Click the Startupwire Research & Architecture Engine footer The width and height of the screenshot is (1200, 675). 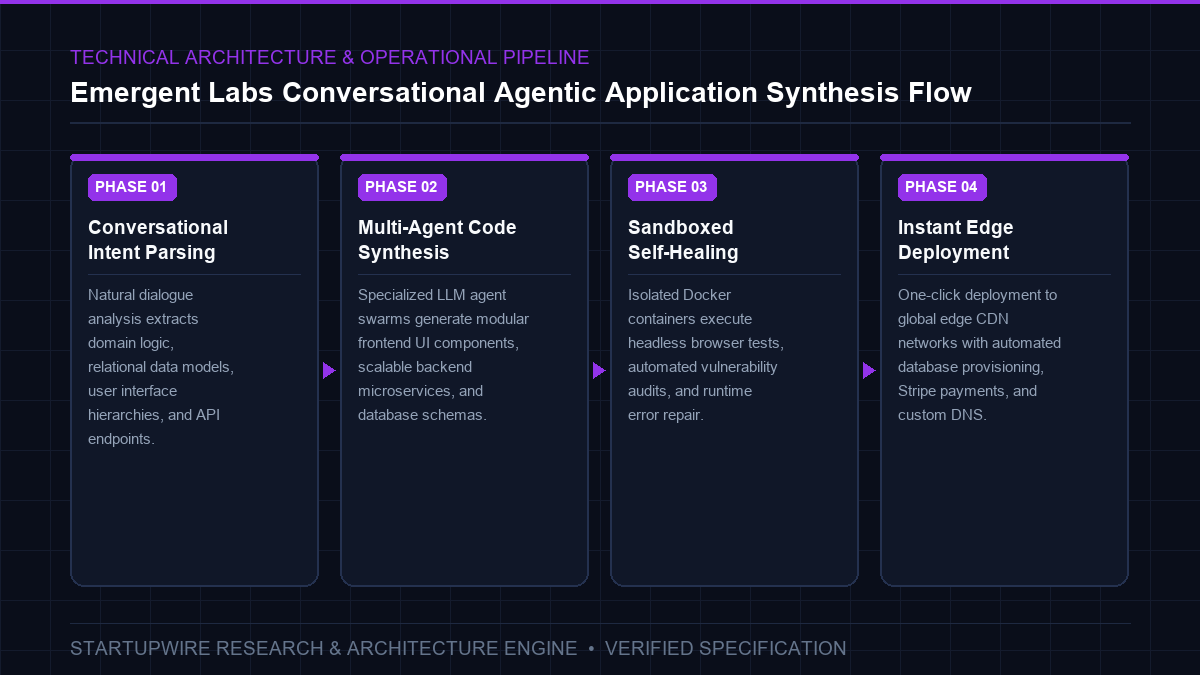(x=324, y=649)
